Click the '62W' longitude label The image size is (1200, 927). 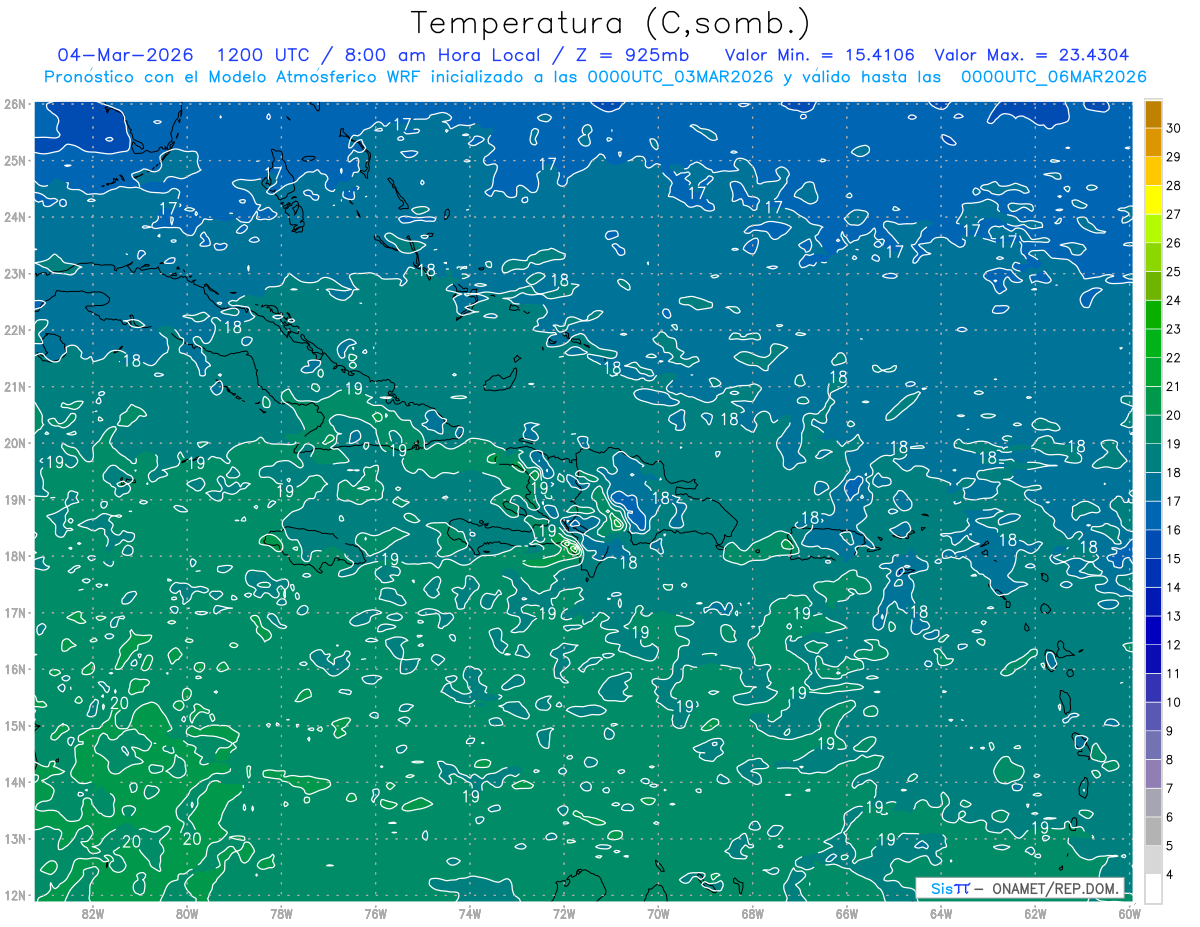pyautogui.click(x=1035, y=913)
